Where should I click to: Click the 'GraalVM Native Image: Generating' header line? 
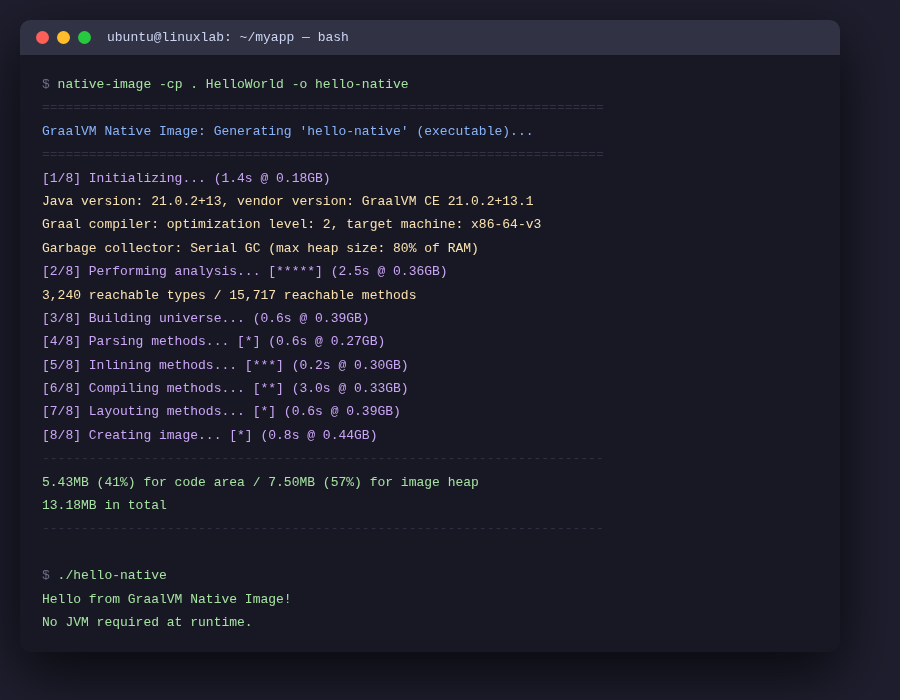287,131
